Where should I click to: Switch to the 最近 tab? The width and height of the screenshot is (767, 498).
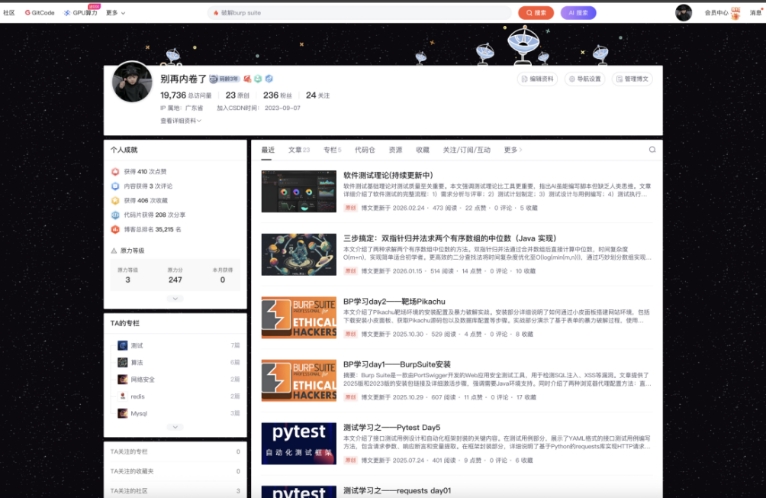click(x=268, y=150)
